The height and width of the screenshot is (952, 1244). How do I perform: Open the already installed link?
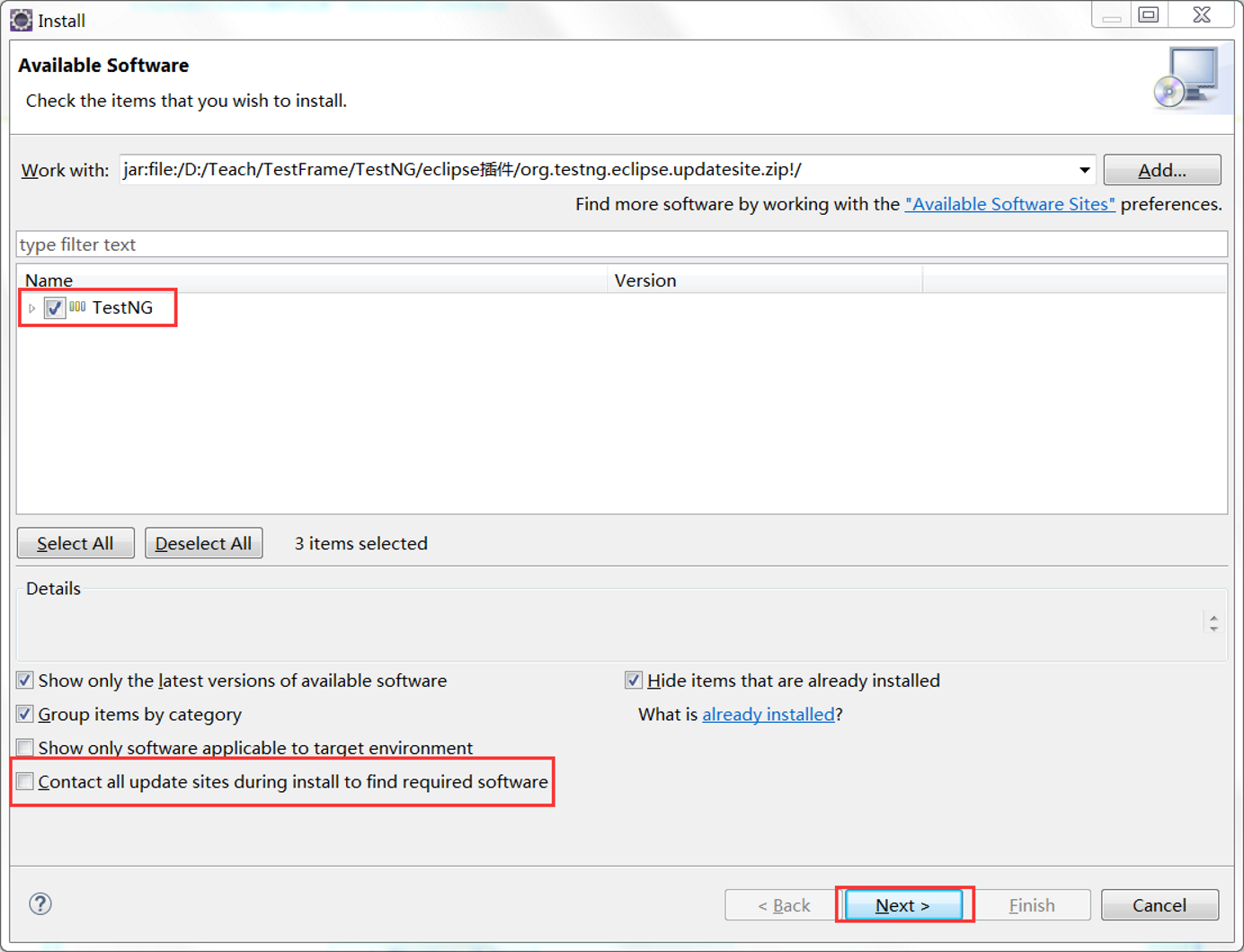(769, 715)
